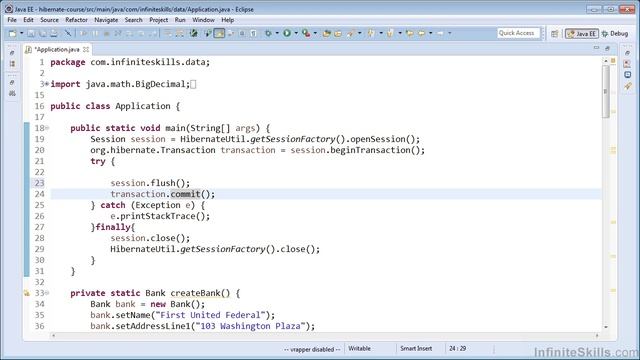Screen dimensions: 640x360
Task: Open the Edit menu
Action: pos(28,20)
